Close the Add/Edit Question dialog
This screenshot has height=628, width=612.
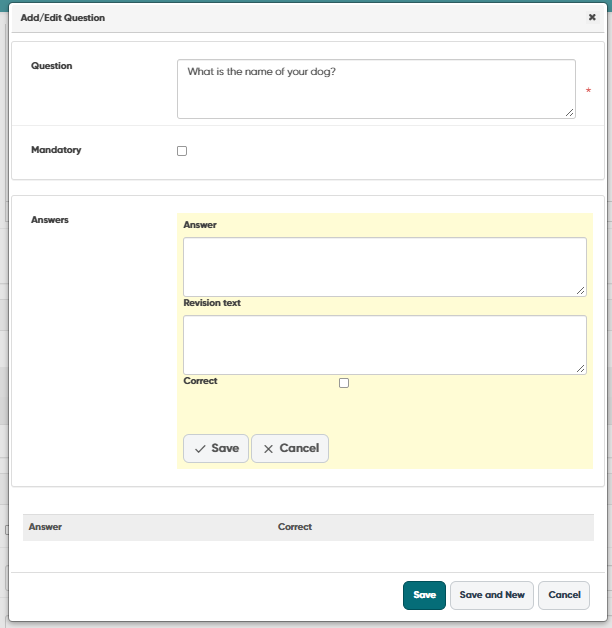pos(592,17)
